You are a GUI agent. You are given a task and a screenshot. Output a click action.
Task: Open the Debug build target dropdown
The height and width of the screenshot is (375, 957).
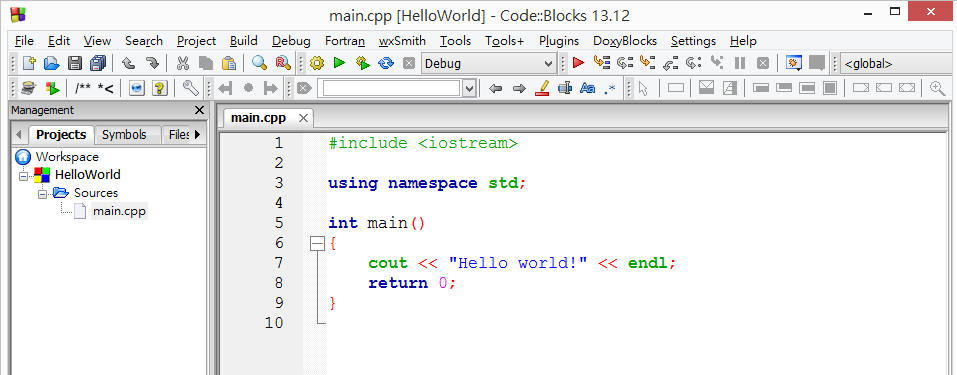point(488,64)
